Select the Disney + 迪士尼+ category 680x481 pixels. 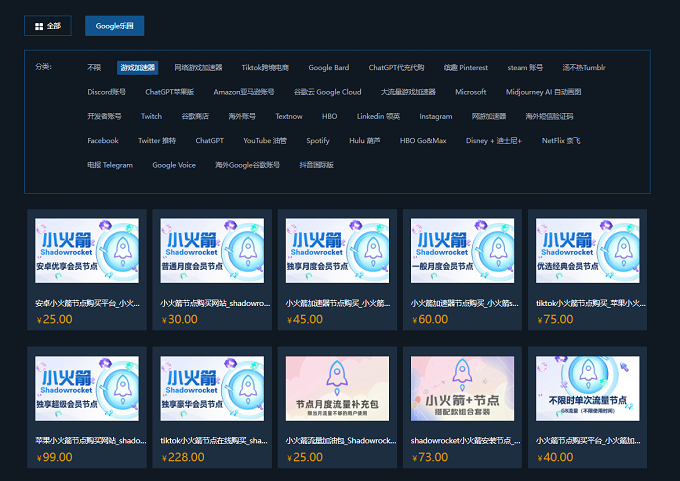pos(494,141)
